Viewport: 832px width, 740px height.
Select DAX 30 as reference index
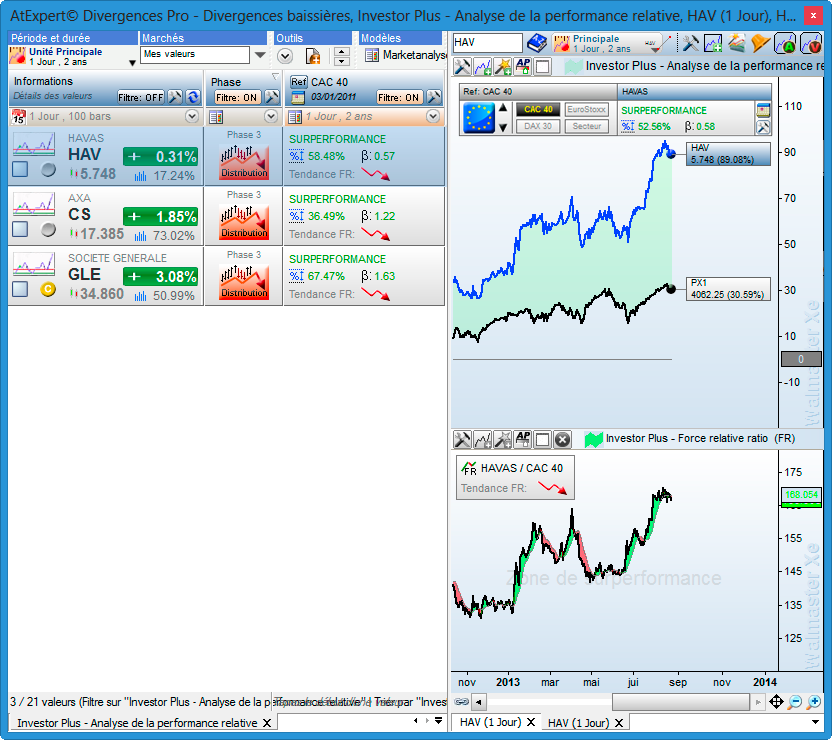538,126
